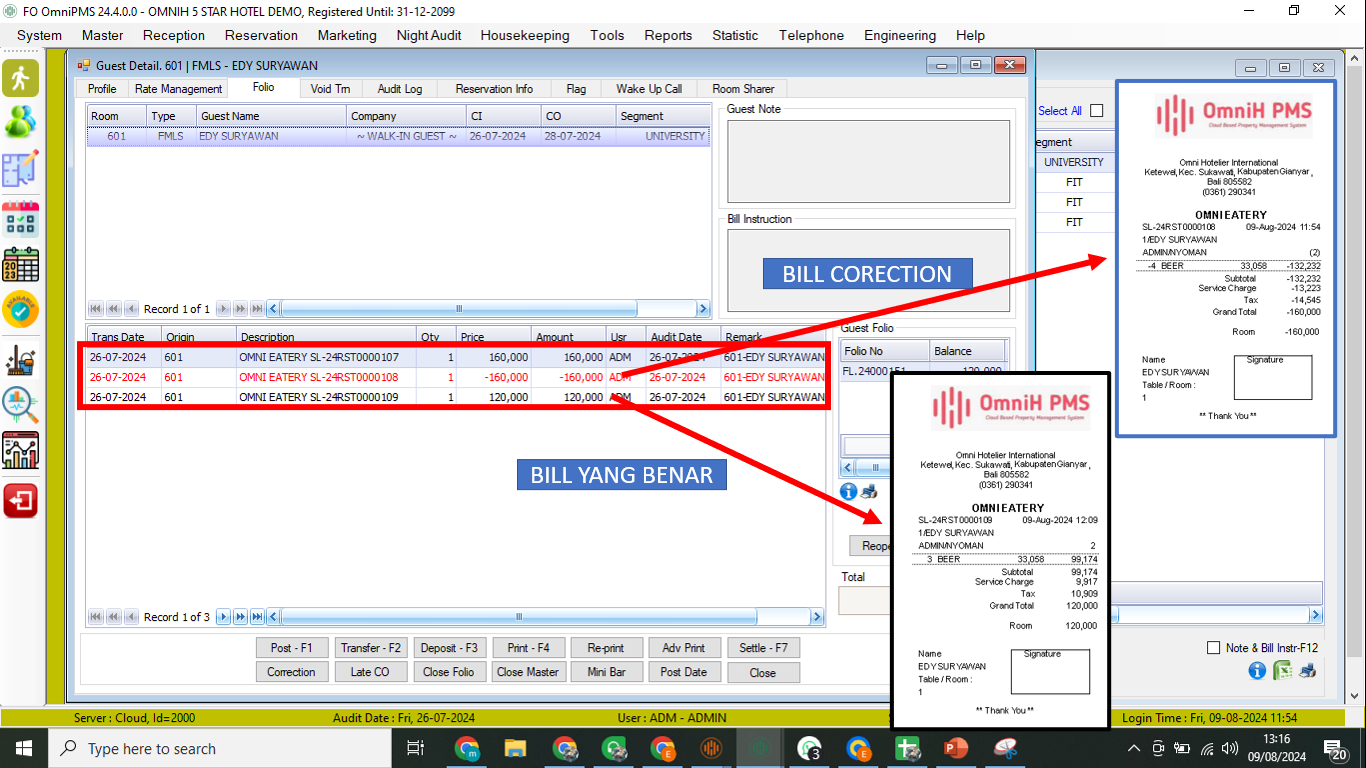
Task: Switch to the Wake Up Call tab
Action: tap(649, 89)
